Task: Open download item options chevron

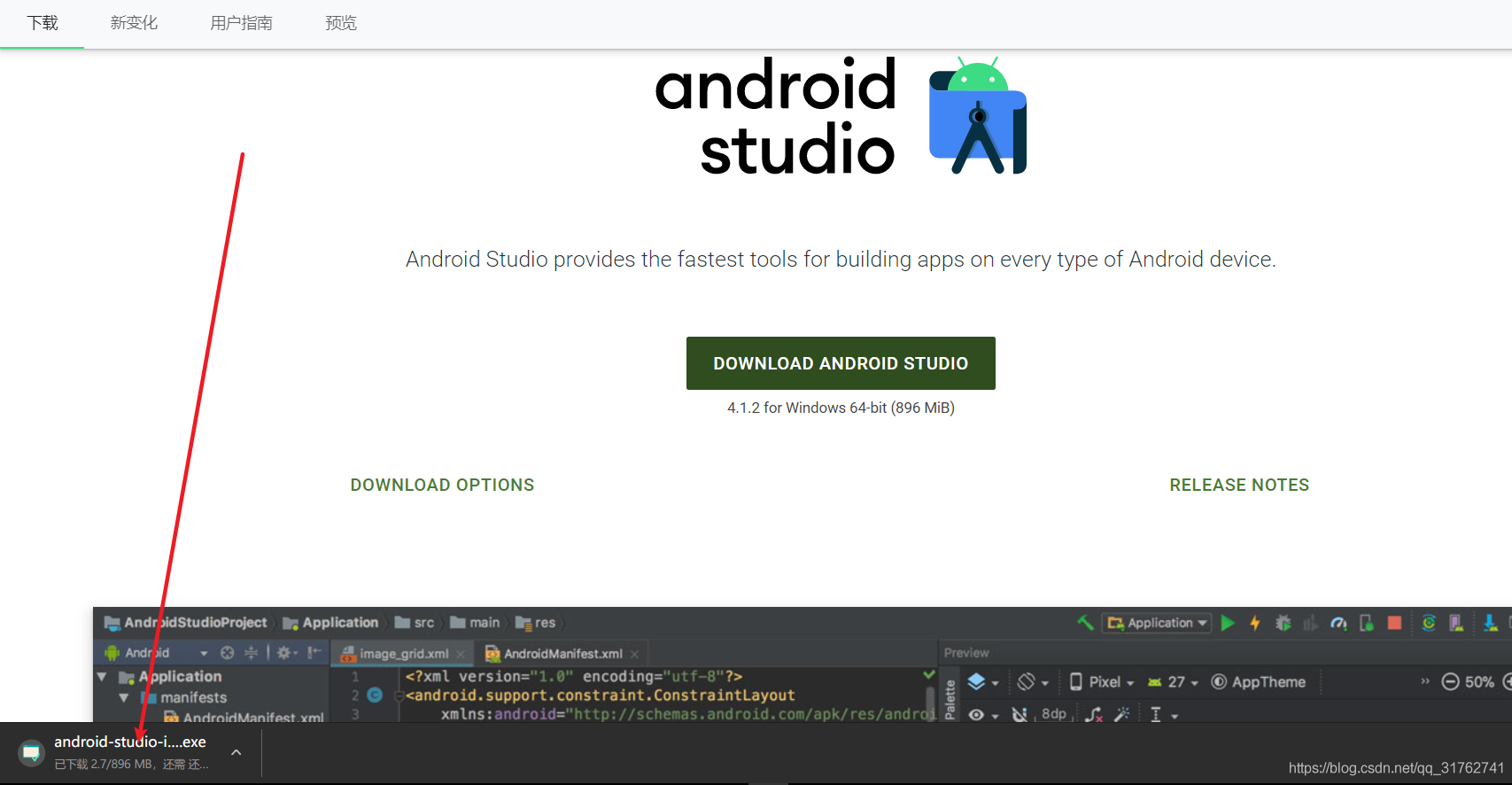Action: pyautogui.click(x=236, y=752)
